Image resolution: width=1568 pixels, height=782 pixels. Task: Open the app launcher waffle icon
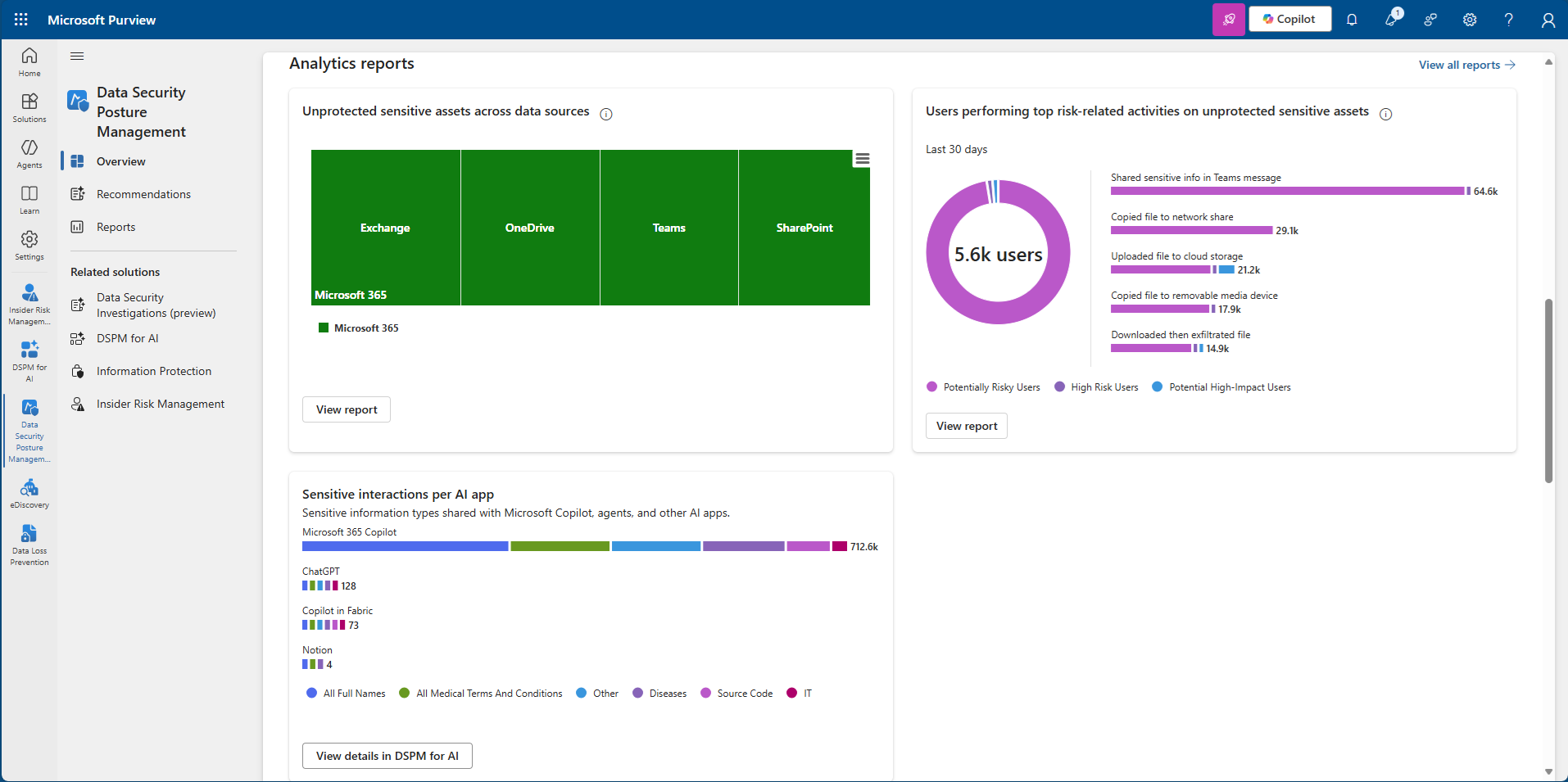point(21,20)
